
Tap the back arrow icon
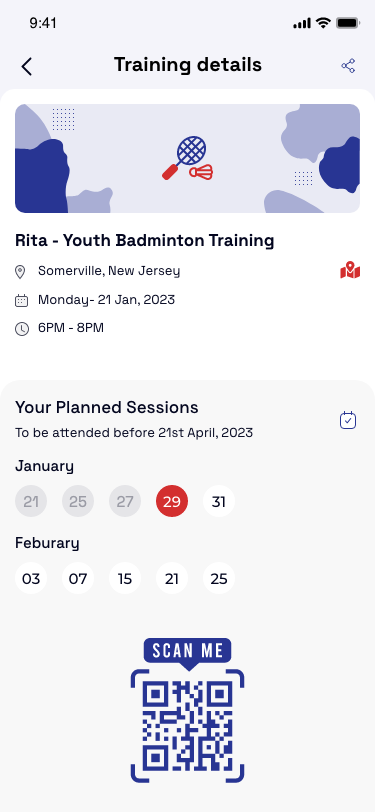[26, 66]
